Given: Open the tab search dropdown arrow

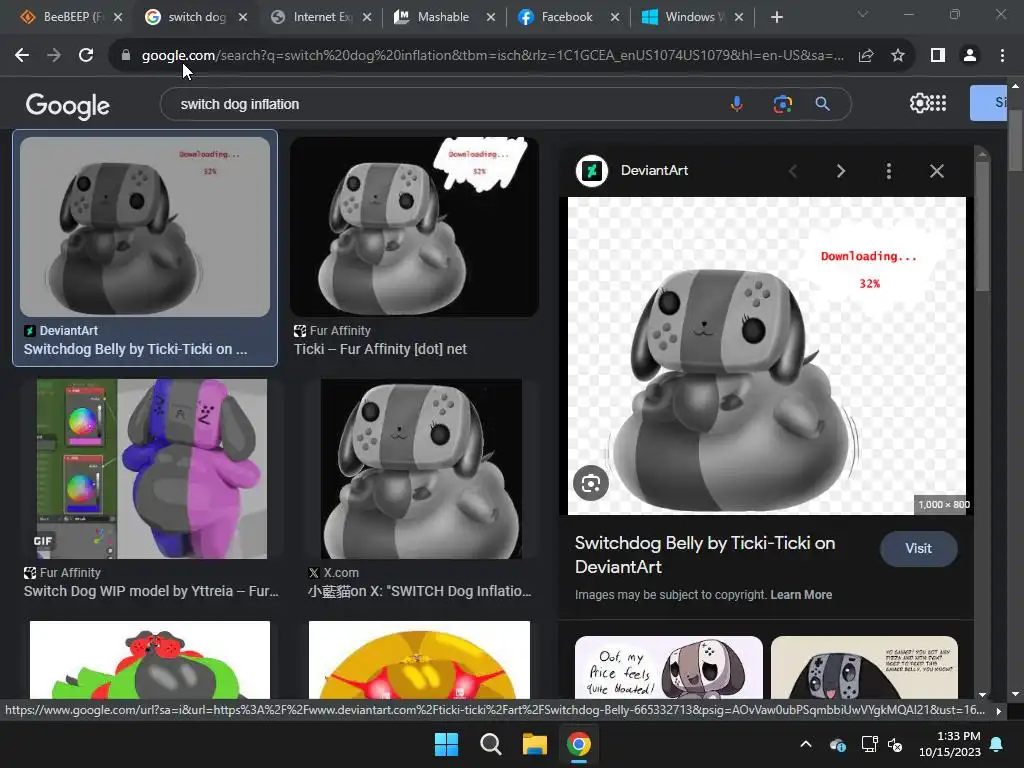Looking at the screenshot, I should [863, 14].
